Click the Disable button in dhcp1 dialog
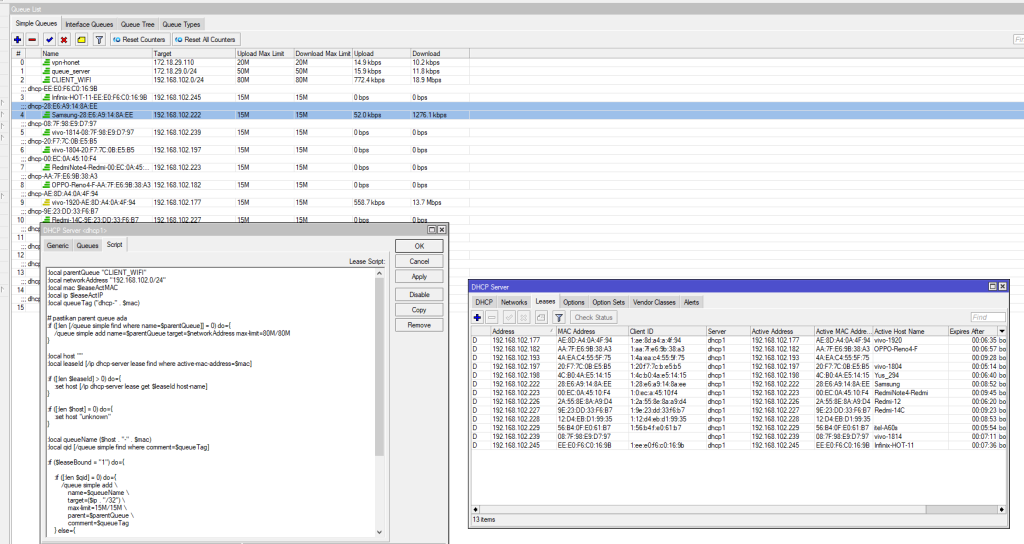Screen dimensions: 1024x544 pos(419,295)
